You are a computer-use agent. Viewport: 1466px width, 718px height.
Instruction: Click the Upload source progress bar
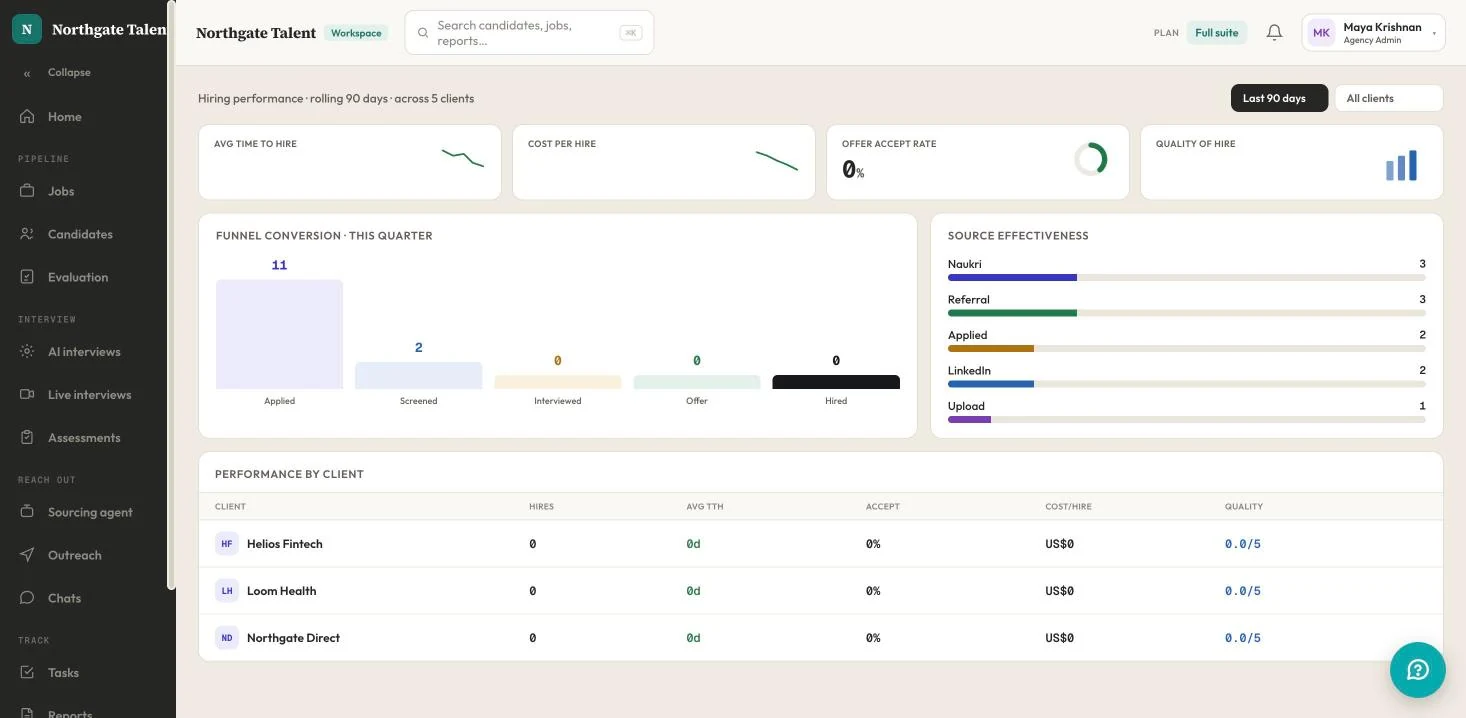pos(1187,419)
